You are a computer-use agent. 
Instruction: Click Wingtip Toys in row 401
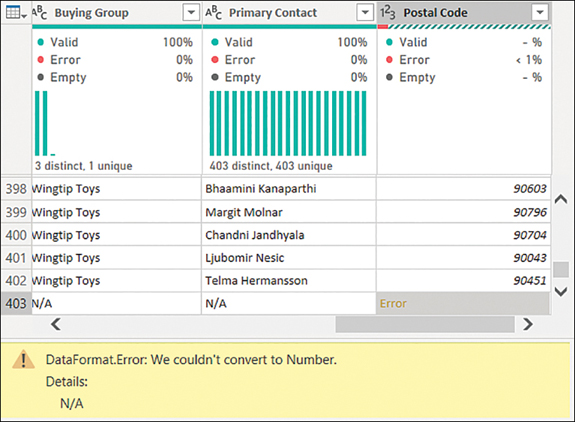(x=117, y=258)
